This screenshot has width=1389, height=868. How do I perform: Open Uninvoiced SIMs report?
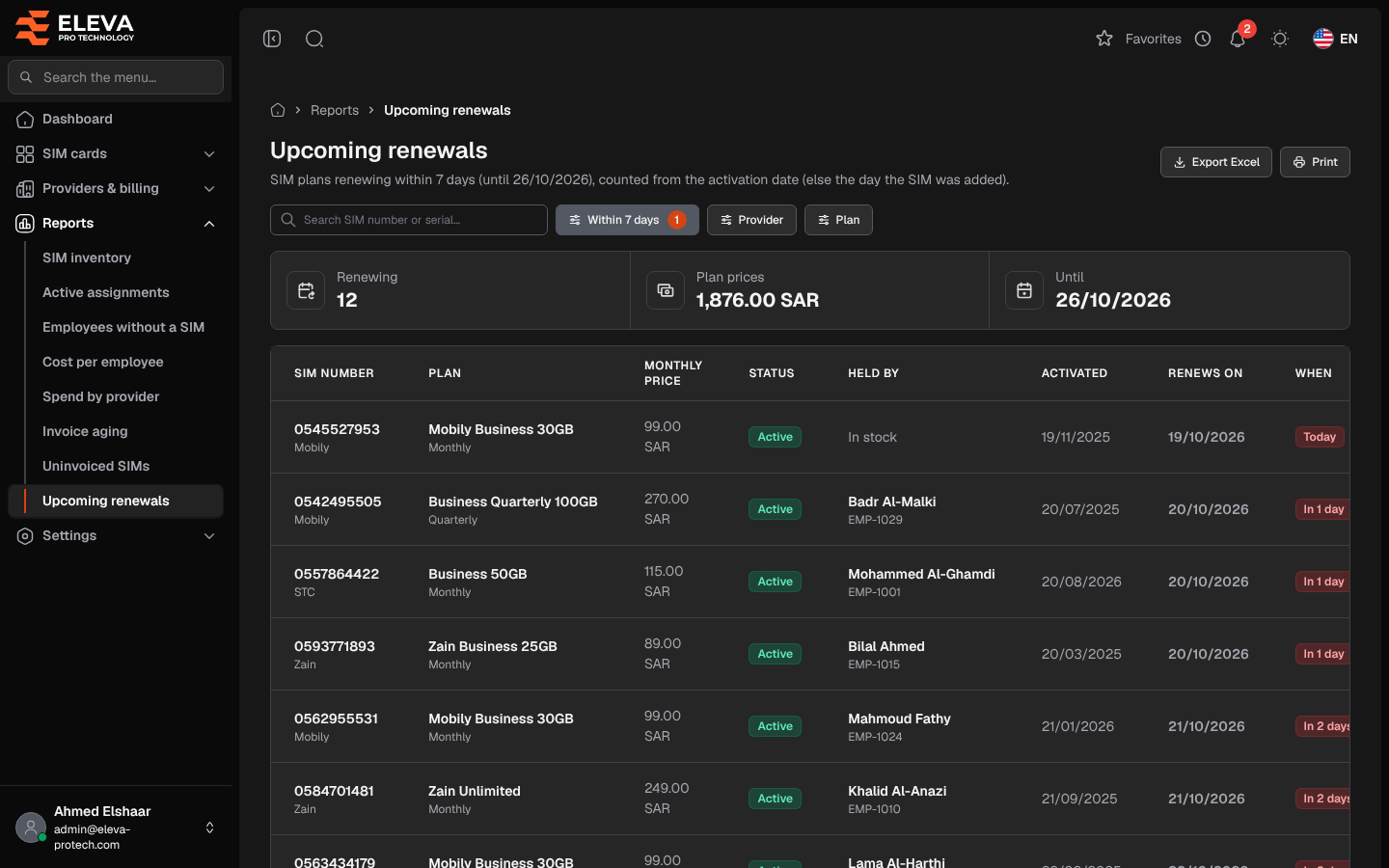click(96, 466)
